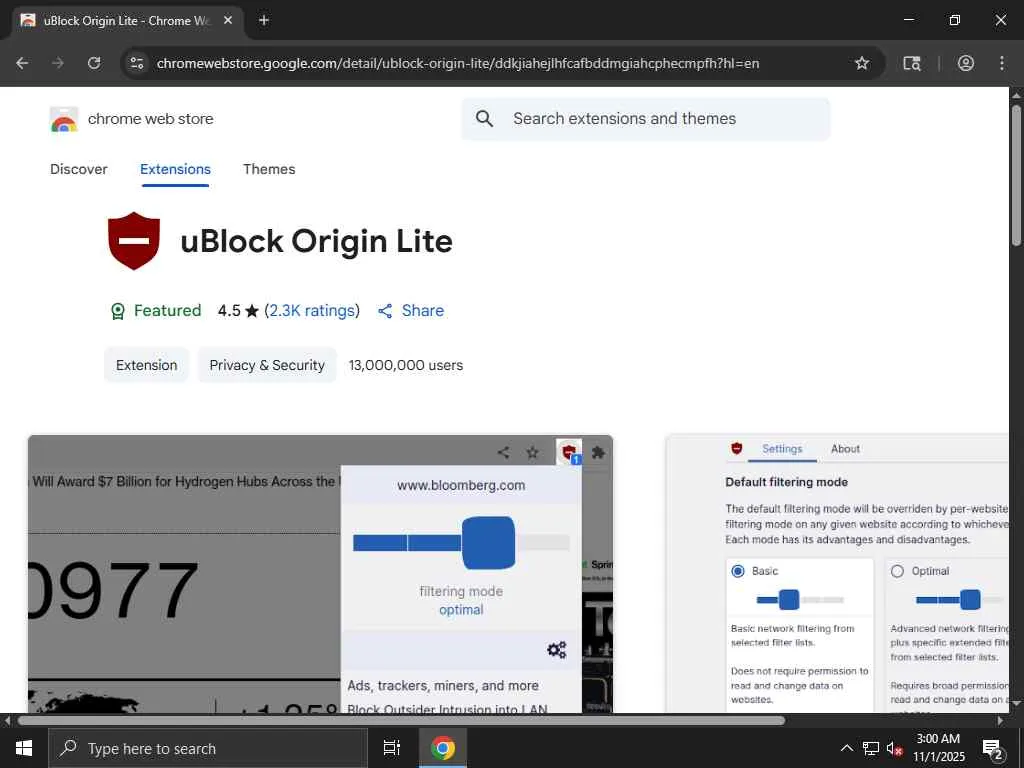This screenshot has width=1024, height=768.
Task: Click the scroll left arrow
Action: point(8,721)
